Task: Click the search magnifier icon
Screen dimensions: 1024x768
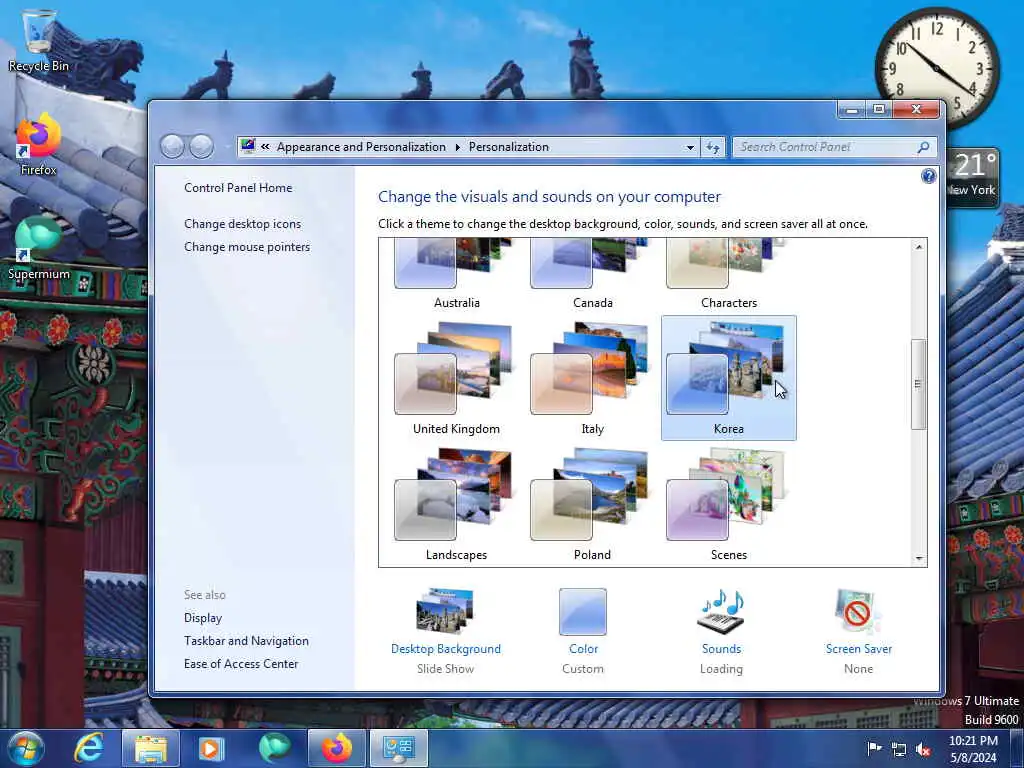Action: [923, 147]
